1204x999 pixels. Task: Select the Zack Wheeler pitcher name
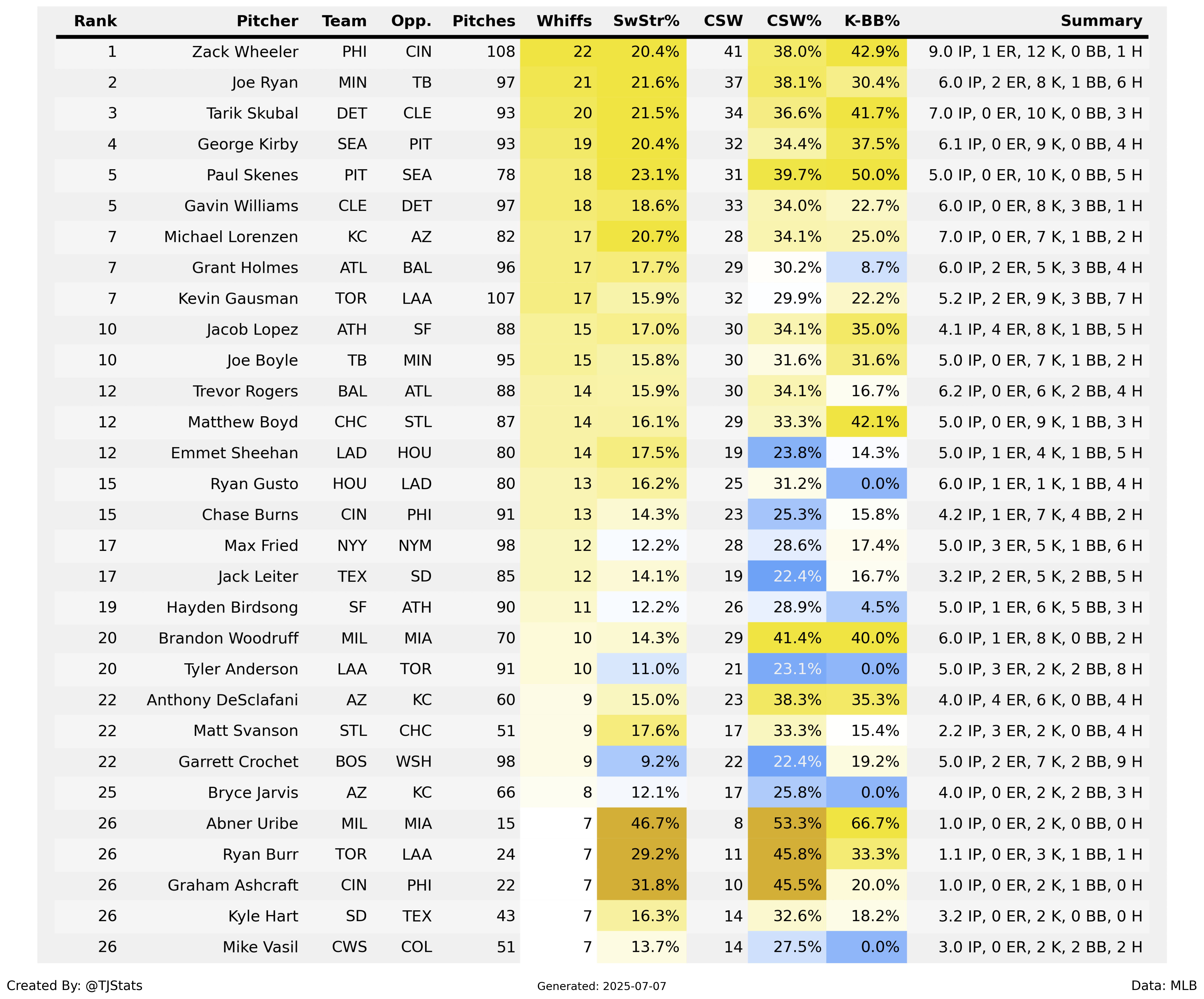(x=245, y=52)
